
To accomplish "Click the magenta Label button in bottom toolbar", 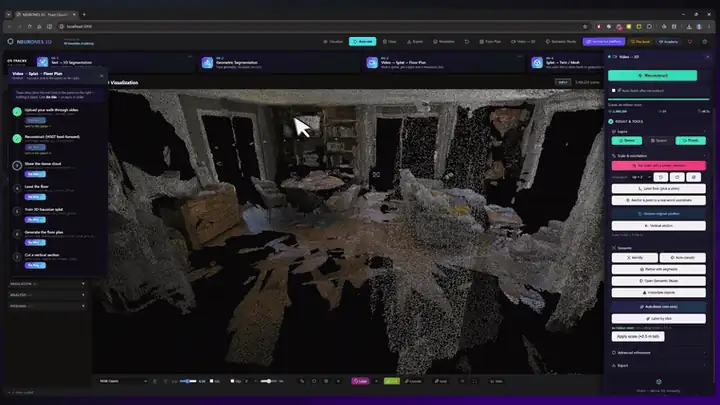I will (360, 381).
